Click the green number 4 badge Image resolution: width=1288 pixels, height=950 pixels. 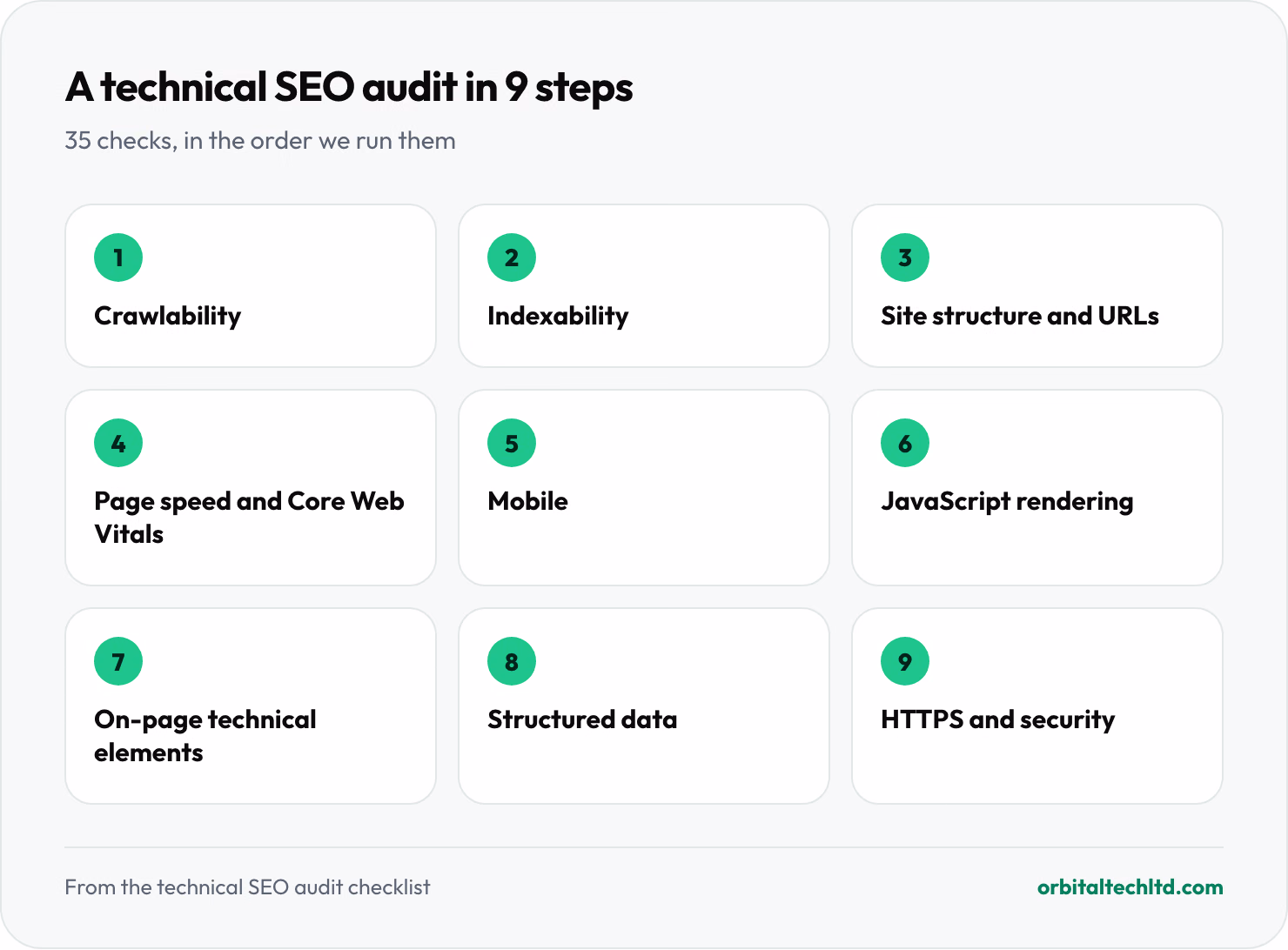pos(118,443)
